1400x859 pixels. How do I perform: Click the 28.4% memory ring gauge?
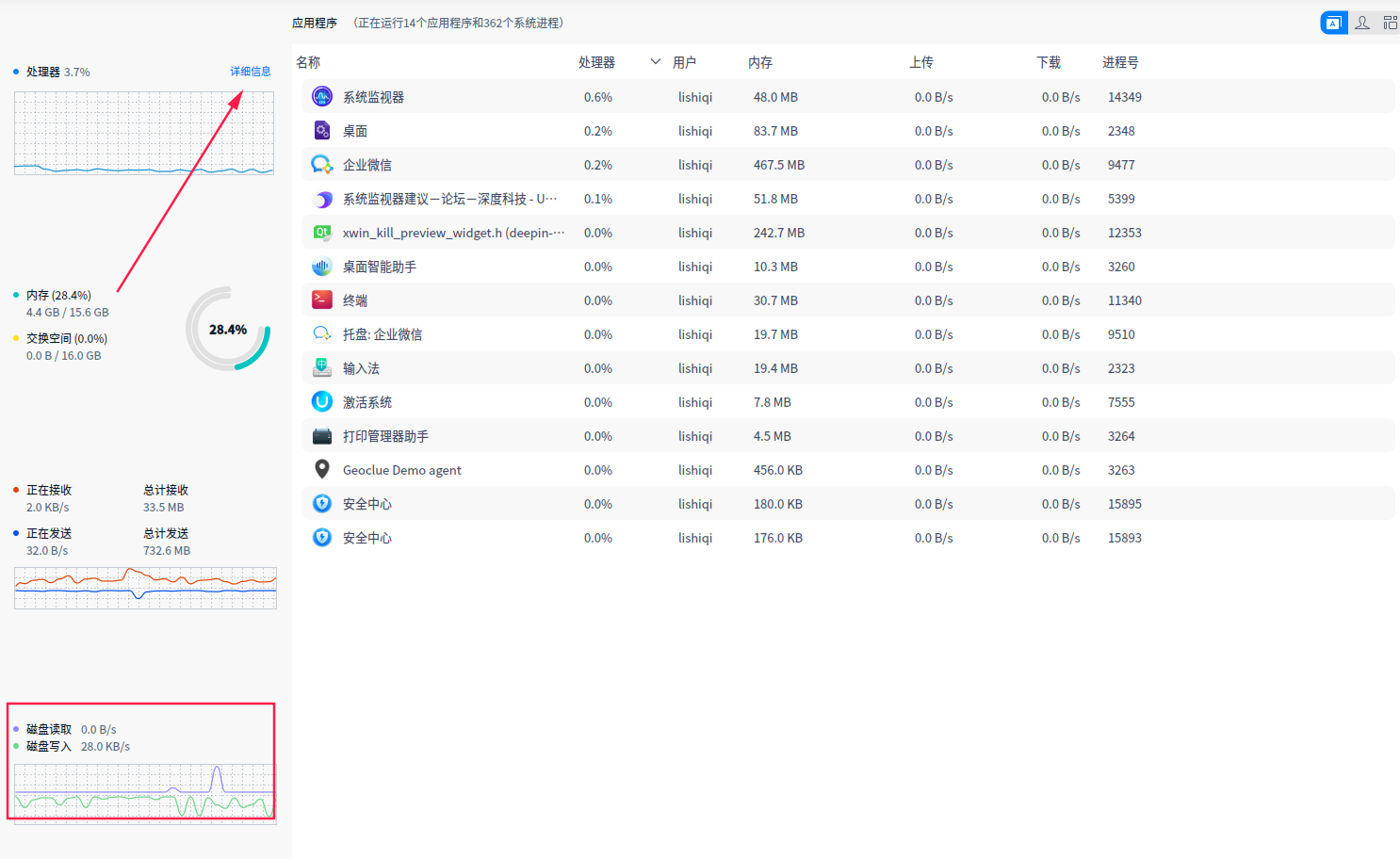pyautogui.click(x=228, y=329)
